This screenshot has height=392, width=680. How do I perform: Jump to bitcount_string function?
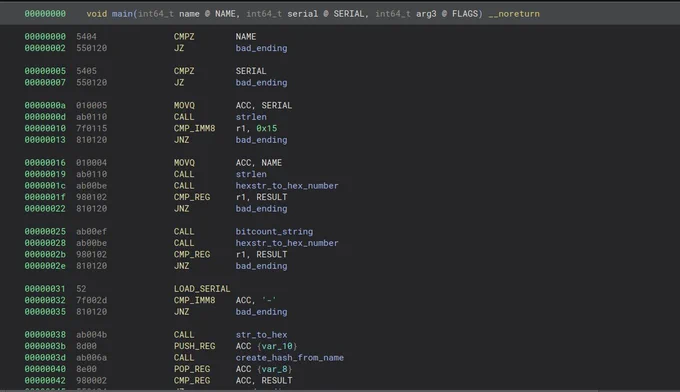tap(274, 232)
